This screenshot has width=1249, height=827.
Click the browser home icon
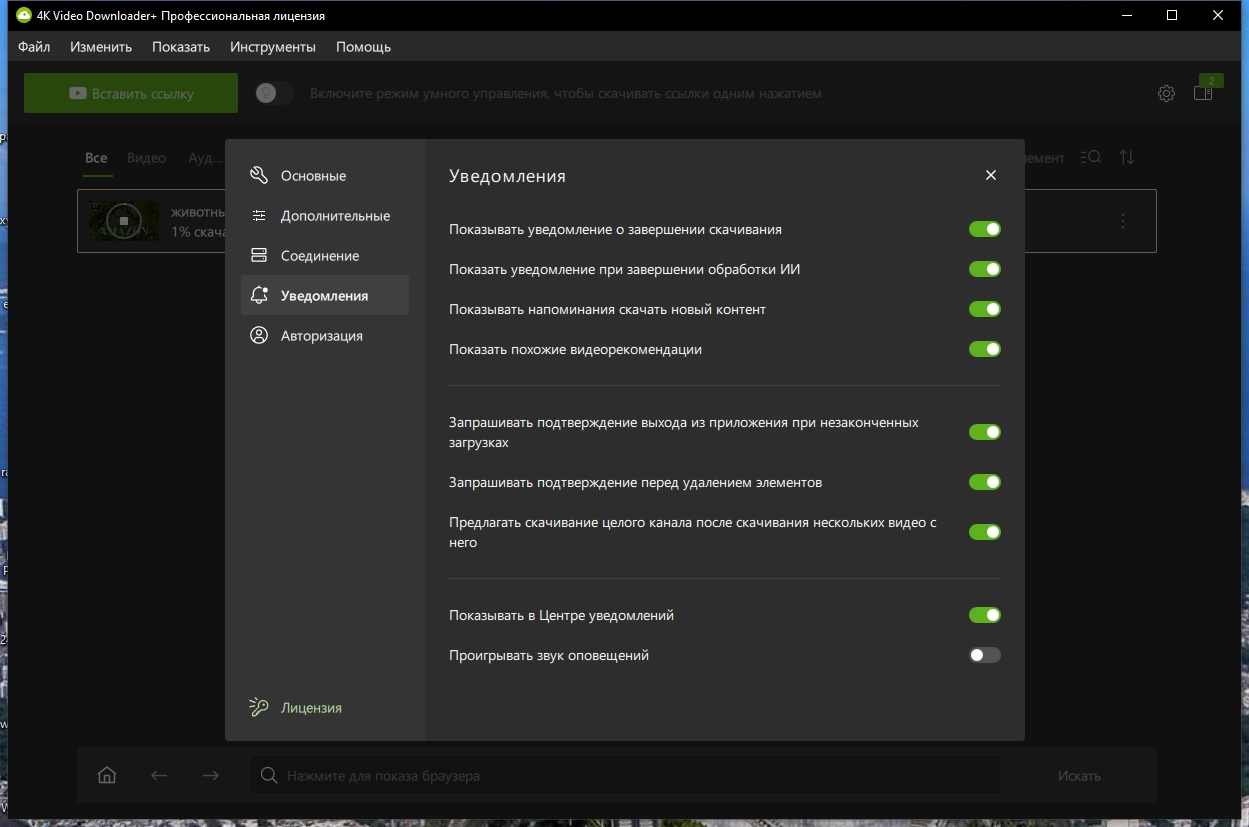point(107,775)
